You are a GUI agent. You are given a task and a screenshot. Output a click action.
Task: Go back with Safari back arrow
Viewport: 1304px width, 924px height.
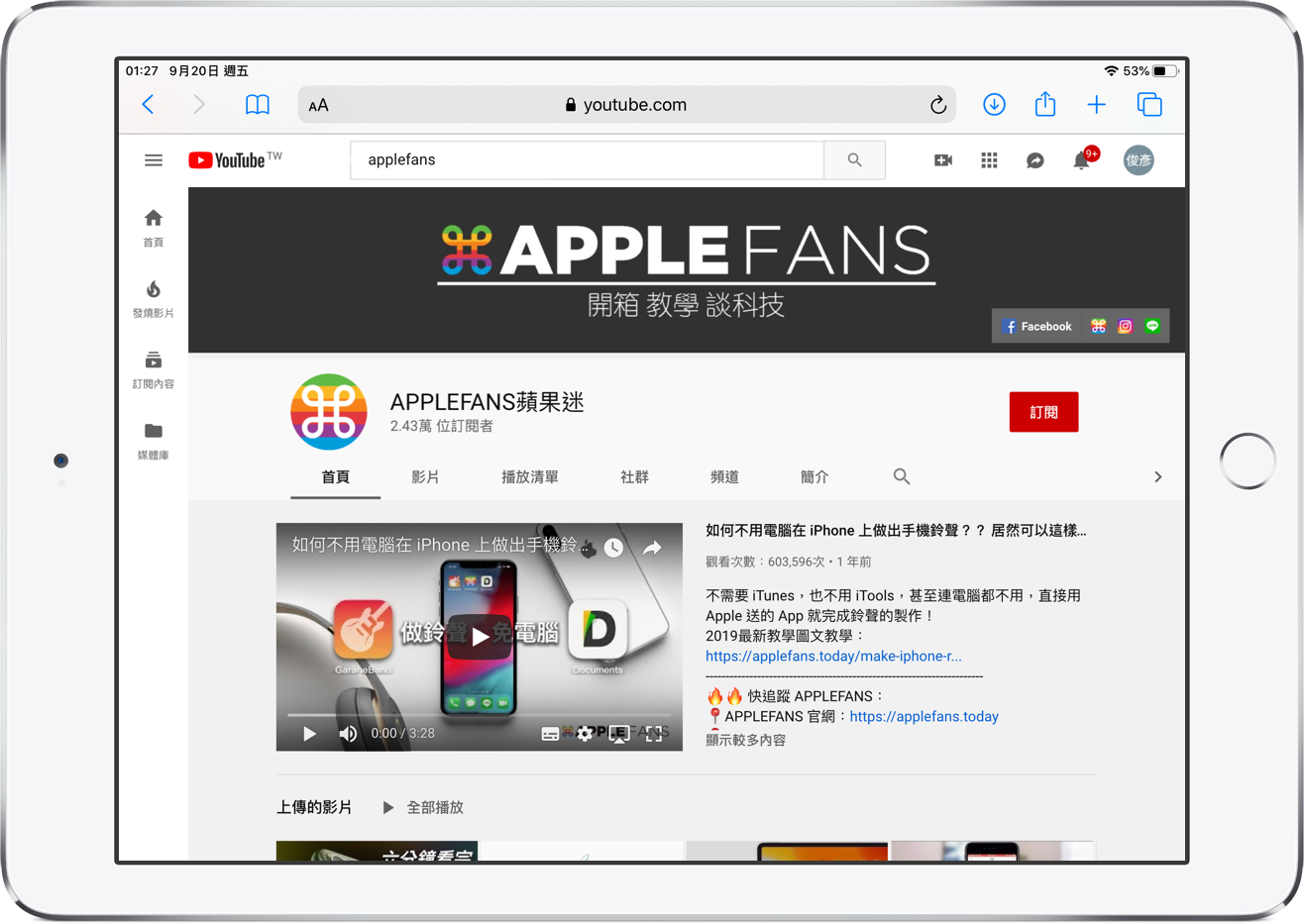[149, 105]
